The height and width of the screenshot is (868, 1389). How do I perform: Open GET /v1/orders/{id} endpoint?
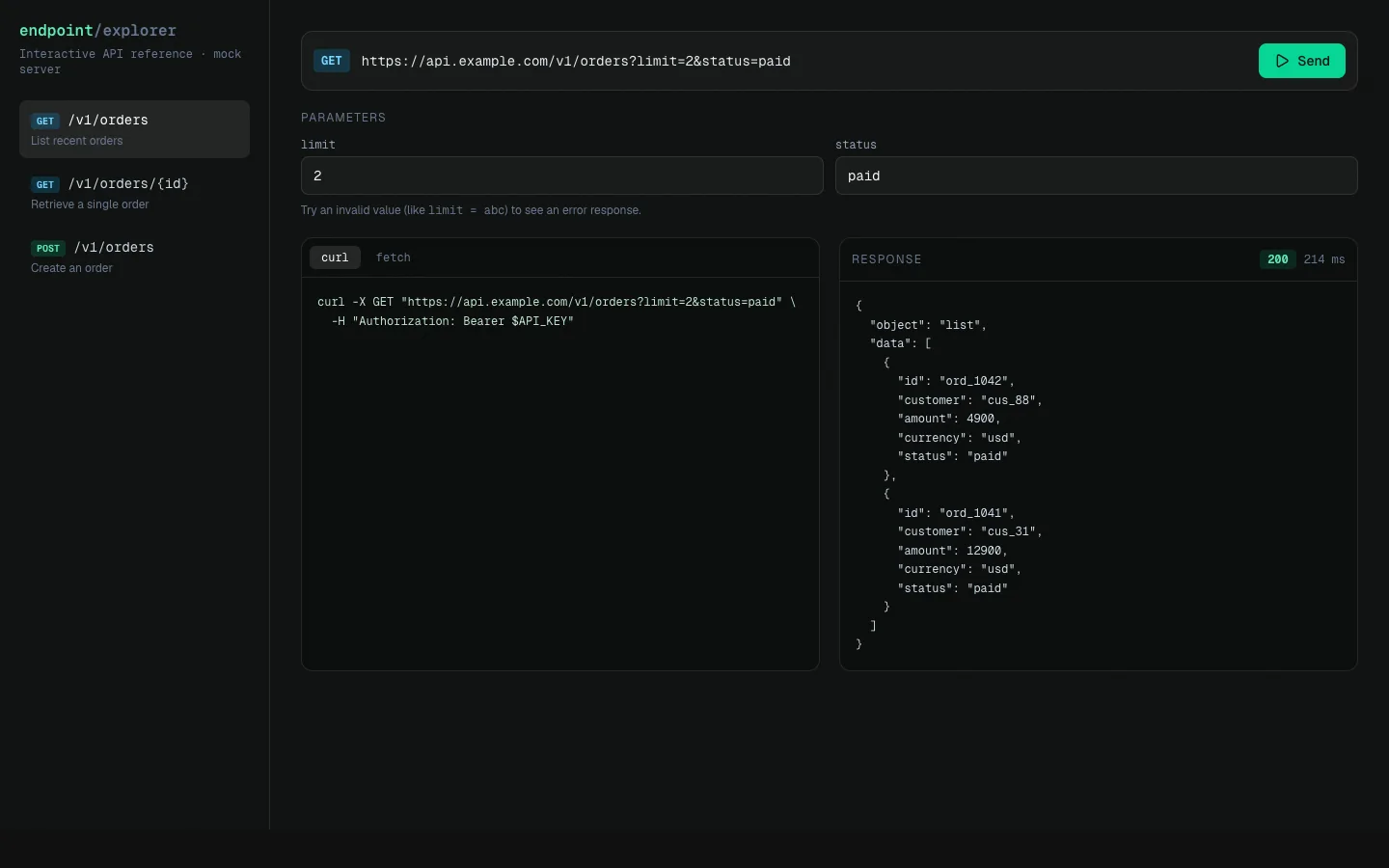pyautogui.click(x=134, y=193)
